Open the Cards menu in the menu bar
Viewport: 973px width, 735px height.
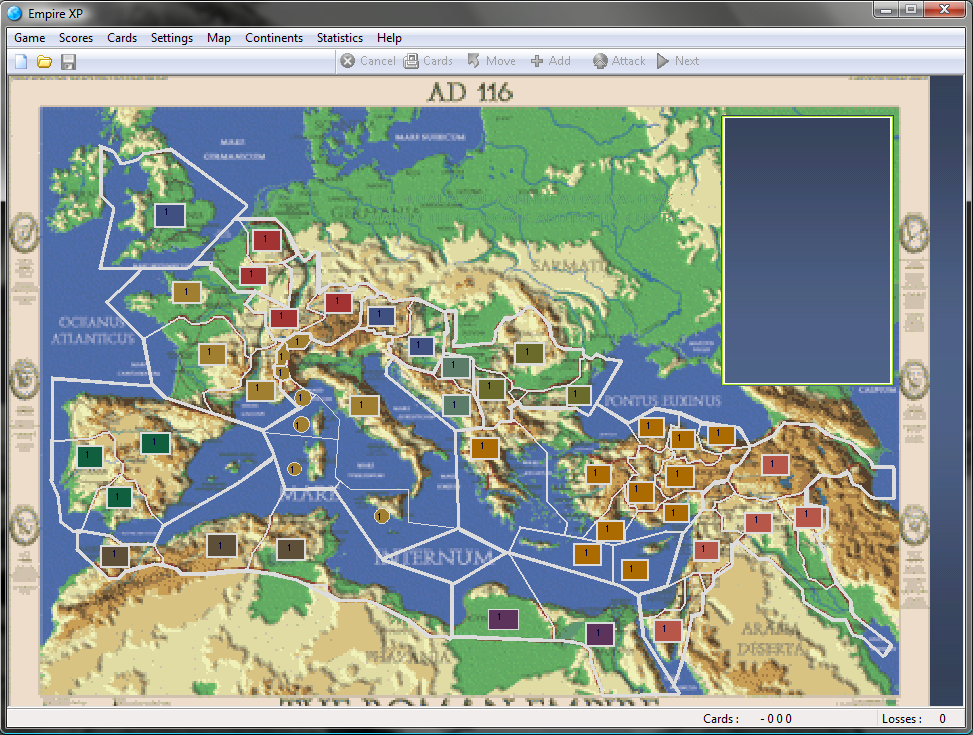click(122, 38)
